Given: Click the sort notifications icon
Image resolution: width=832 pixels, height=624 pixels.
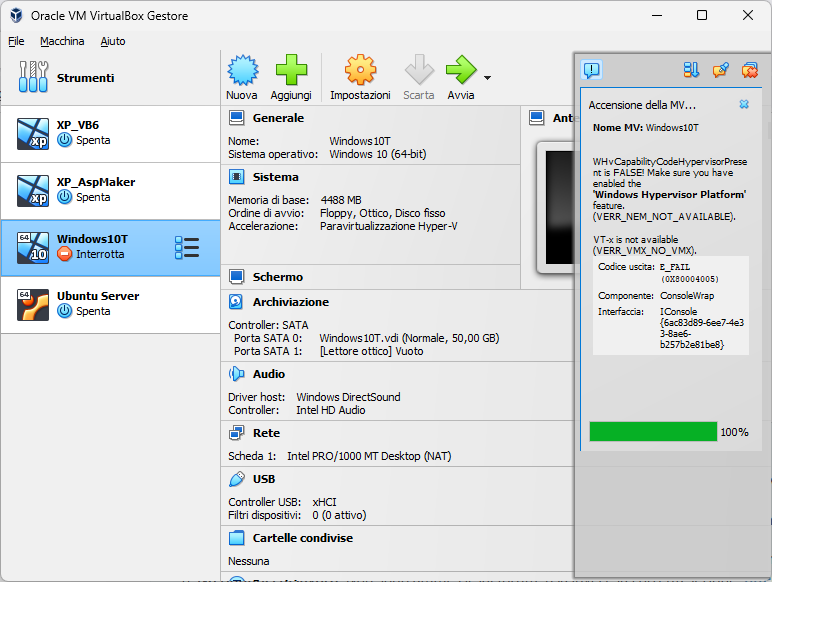Looking at the screenshot, I should coord(691,70).
